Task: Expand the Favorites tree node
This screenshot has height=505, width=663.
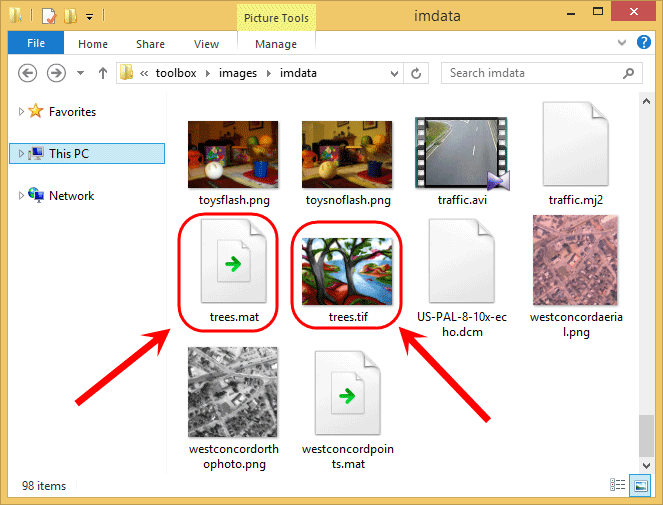Action: pos(21,111)
